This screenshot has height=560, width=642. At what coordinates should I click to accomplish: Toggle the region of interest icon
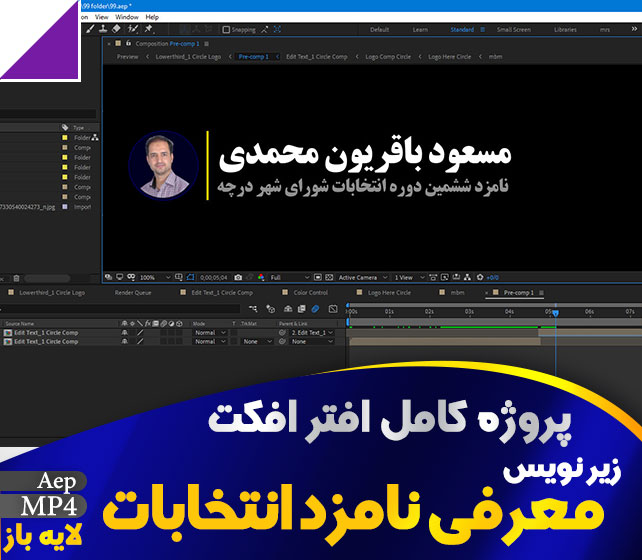[x=318, y=278]
